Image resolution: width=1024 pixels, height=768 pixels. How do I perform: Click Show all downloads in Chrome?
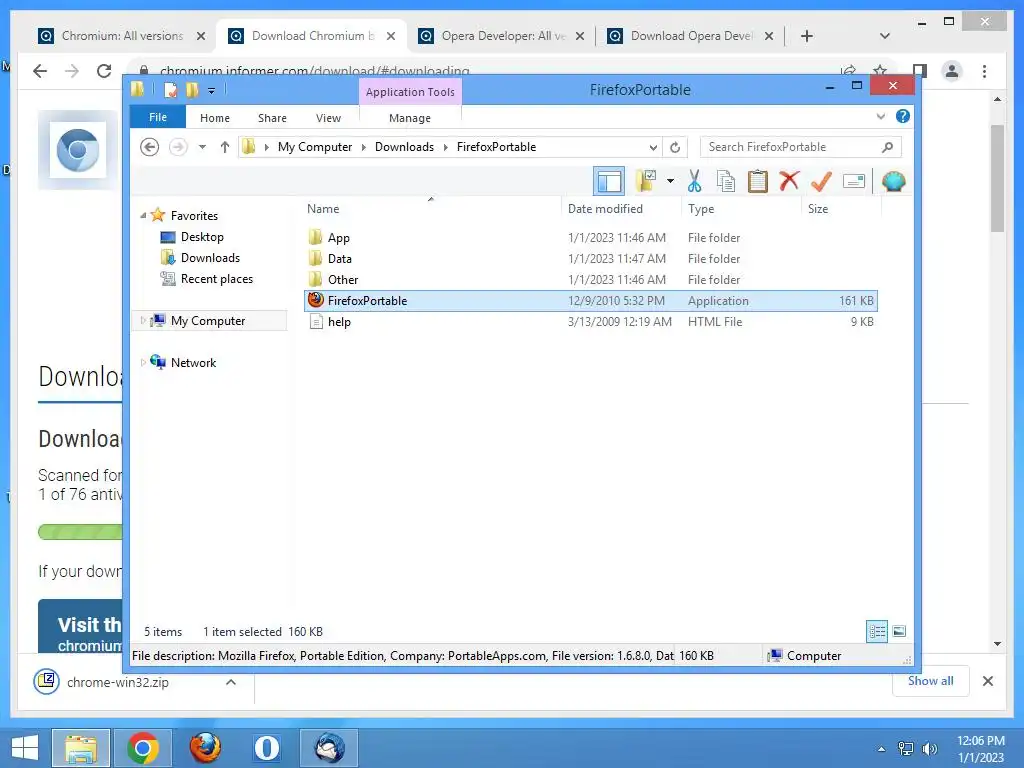click(930, 681)
